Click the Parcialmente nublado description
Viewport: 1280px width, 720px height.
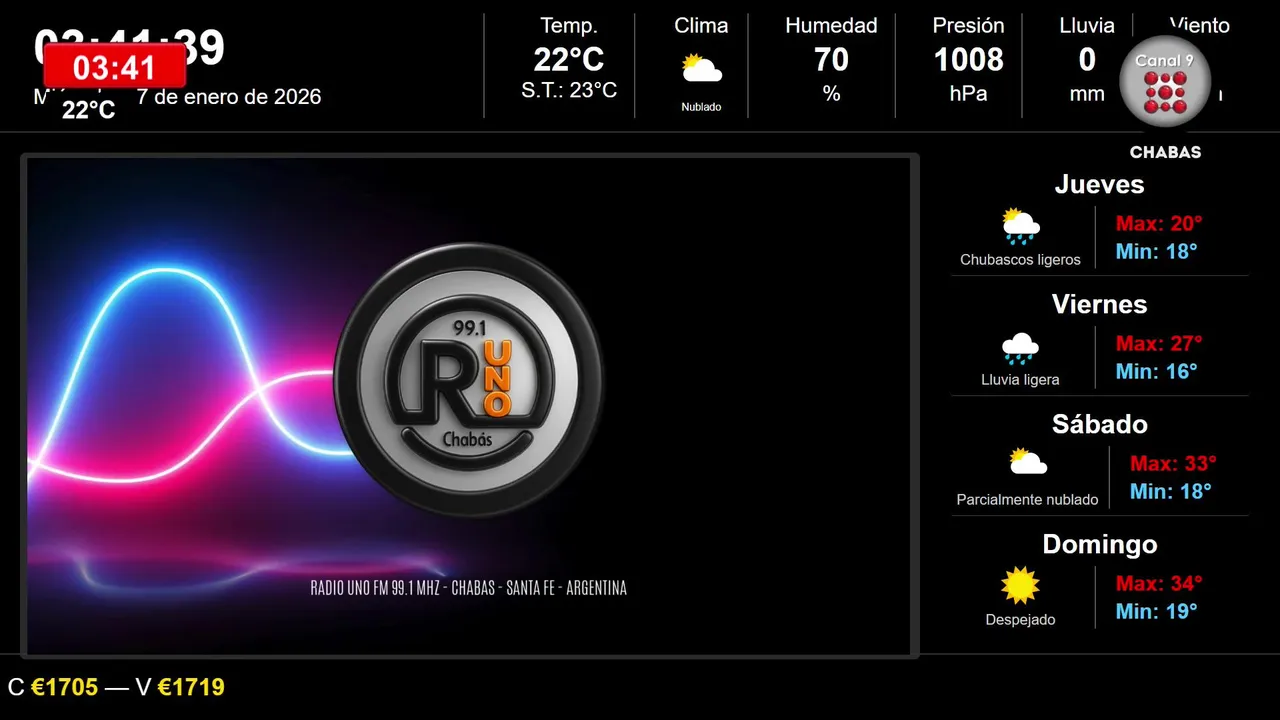1027,500
